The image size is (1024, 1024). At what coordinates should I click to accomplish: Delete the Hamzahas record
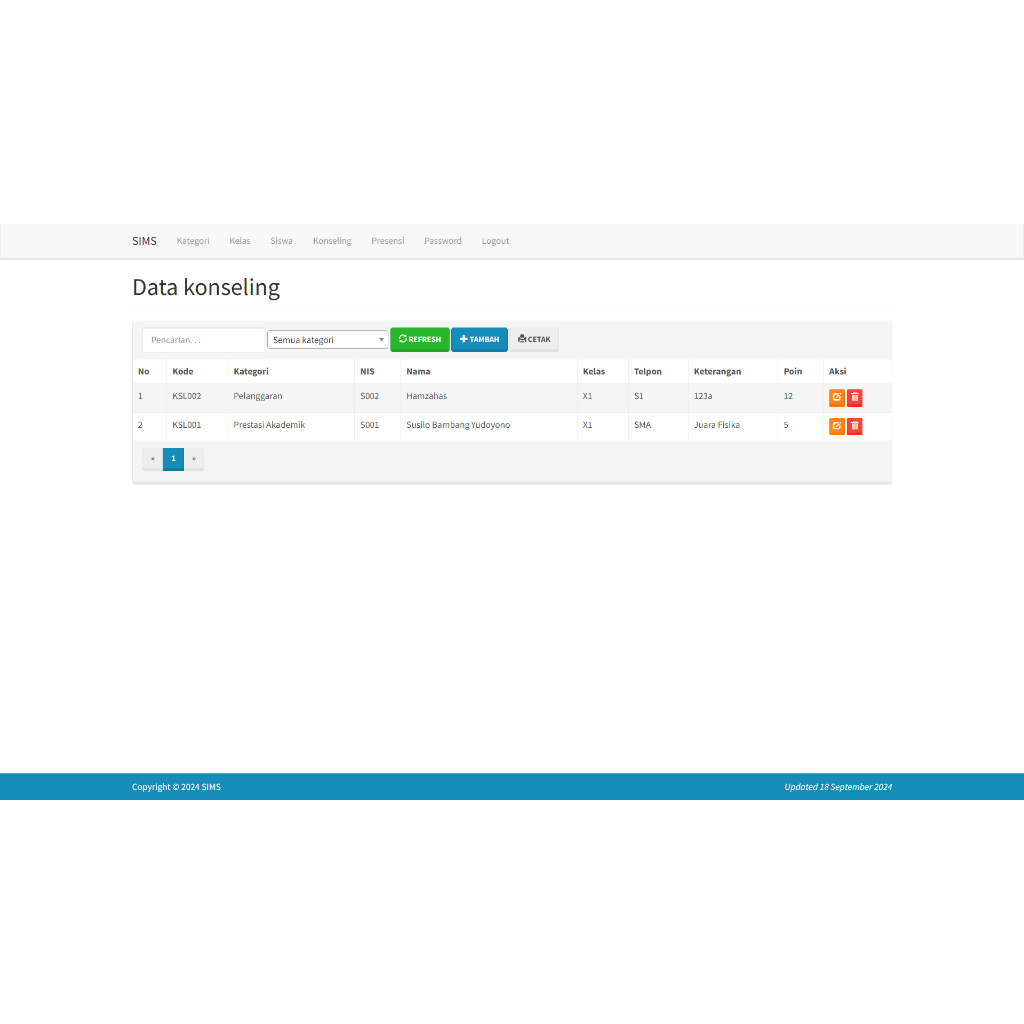click(x=854, y=398)
